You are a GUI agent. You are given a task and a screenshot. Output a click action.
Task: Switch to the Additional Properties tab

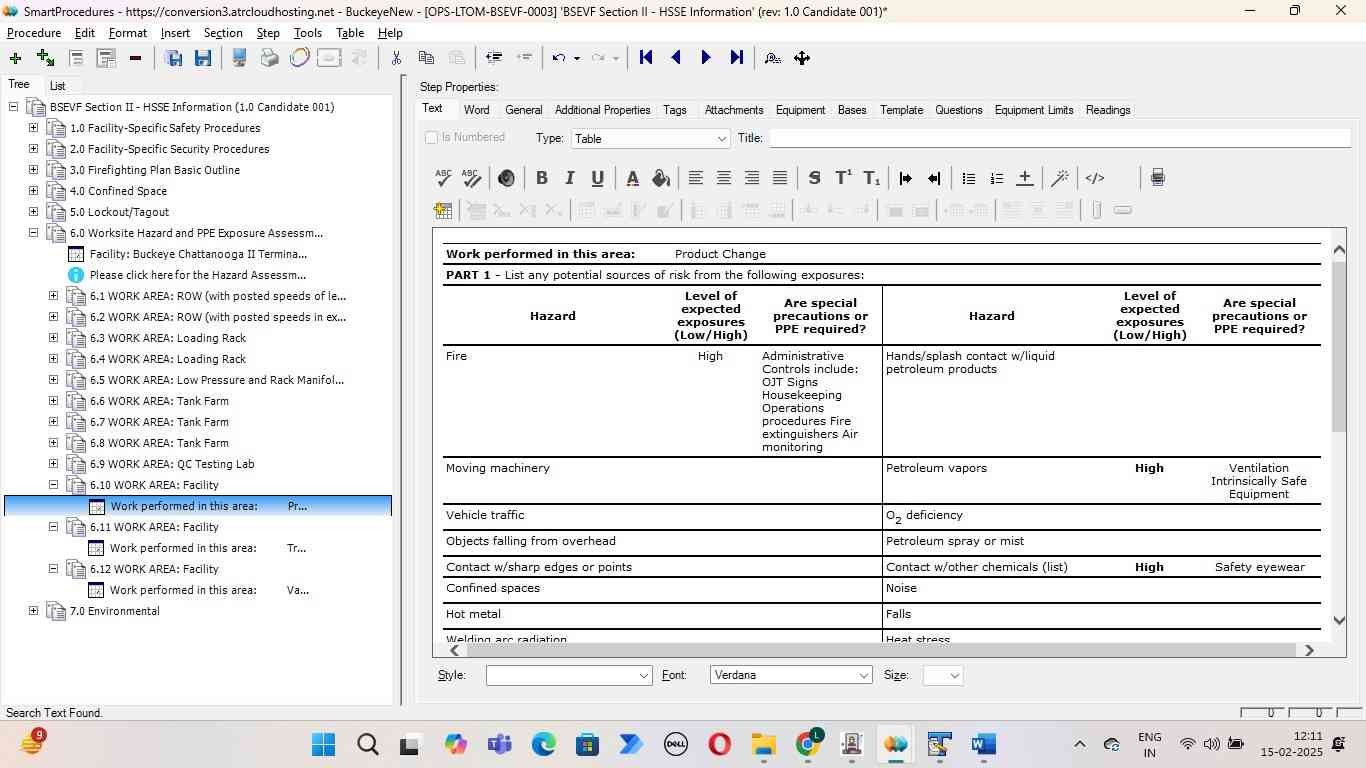pyautogui.click(x=603, y=110)
